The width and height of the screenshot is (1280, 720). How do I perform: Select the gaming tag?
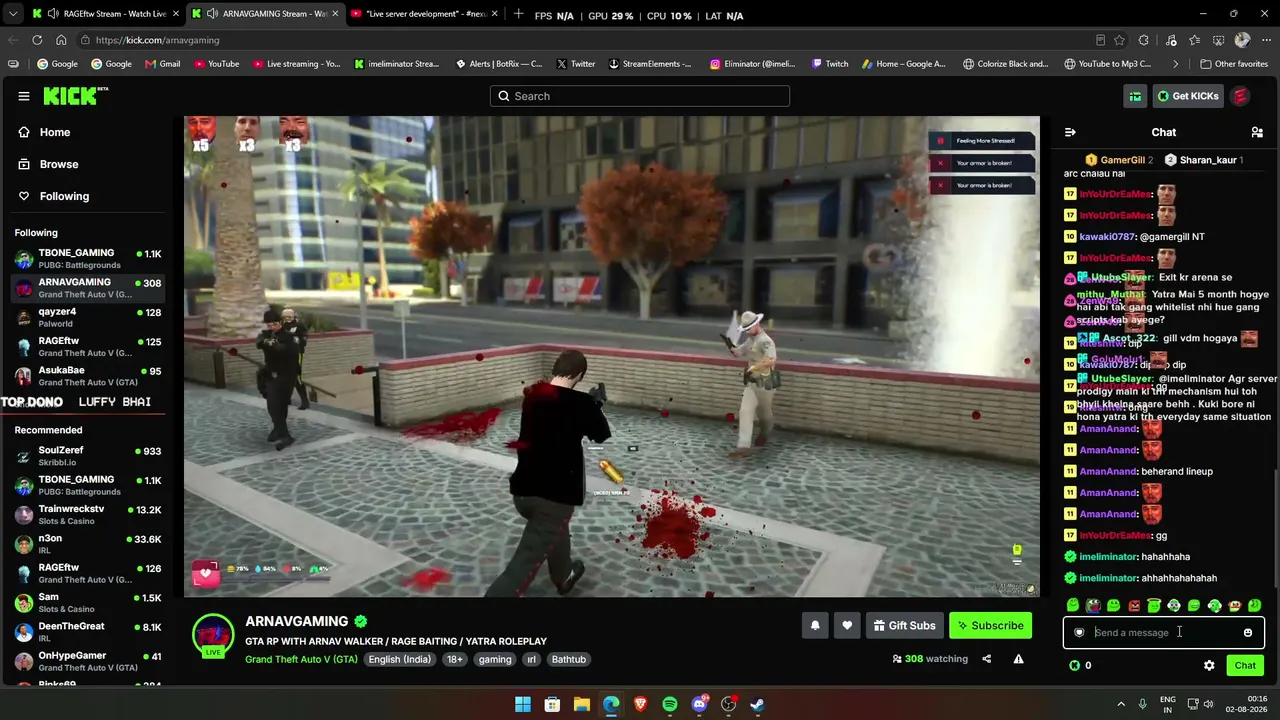click(x=495, y=660)
